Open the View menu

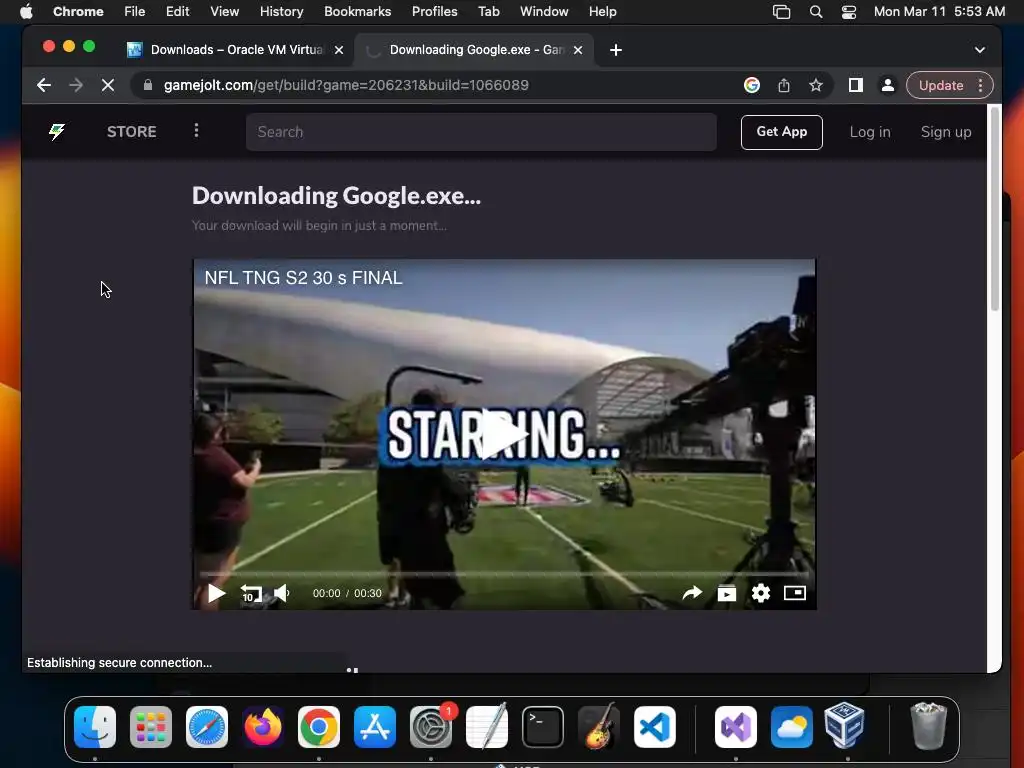click(x=224, y=11)
